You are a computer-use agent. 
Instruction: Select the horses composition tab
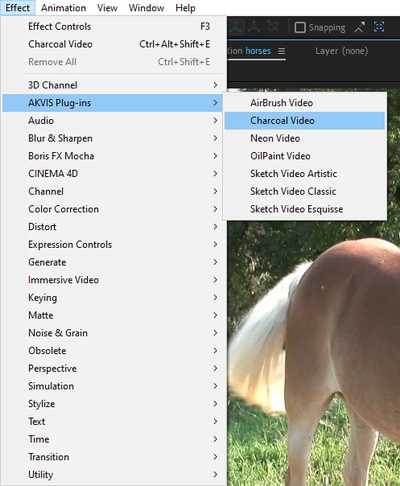256,51
